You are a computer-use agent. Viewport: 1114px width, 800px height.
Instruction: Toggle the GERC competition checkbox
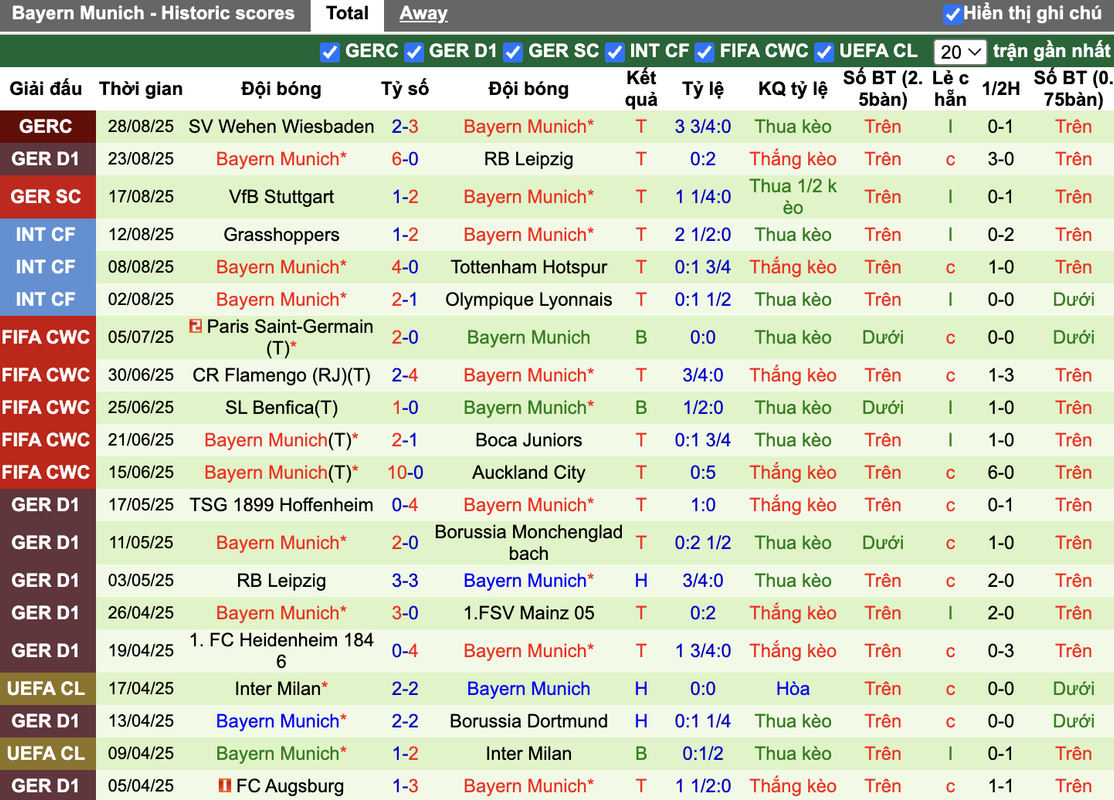330,52
